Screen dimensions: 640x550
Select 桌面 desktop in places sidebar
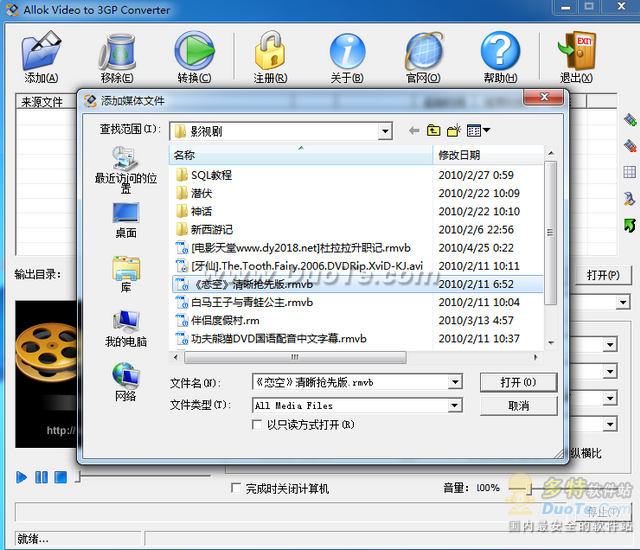[126, 221]
